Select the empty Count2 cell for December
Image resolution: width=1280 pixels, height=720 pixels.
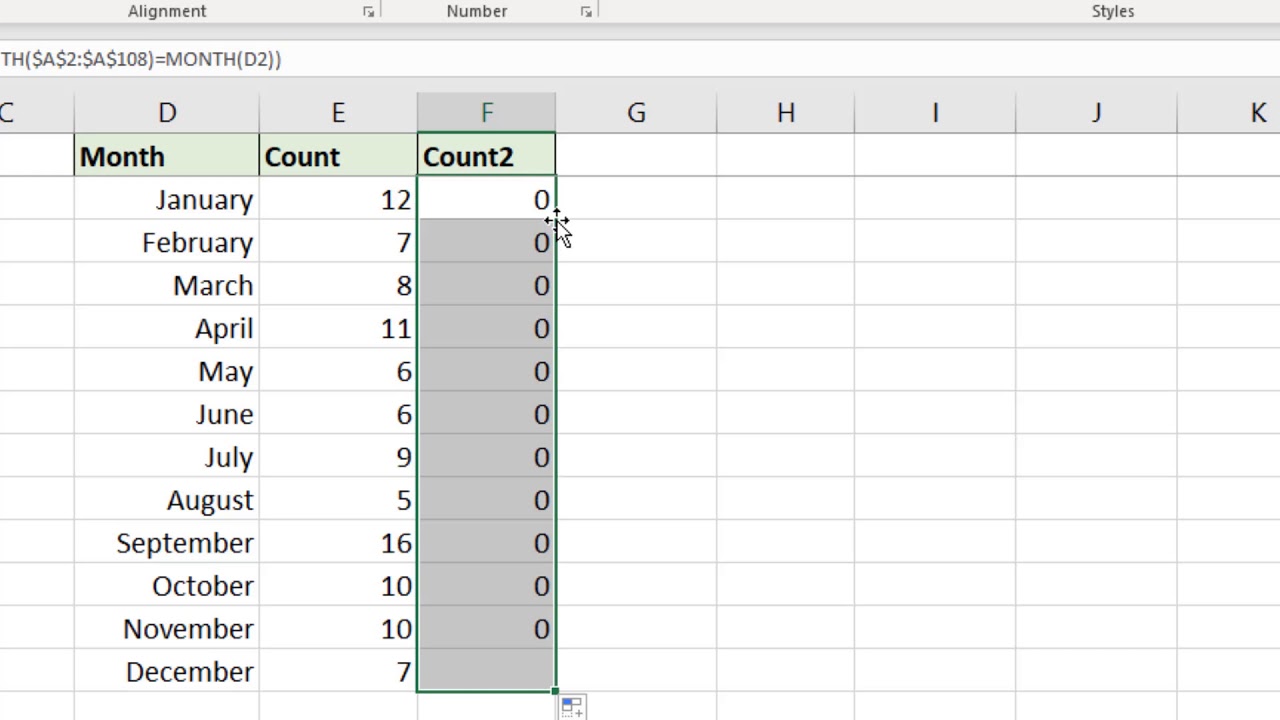486,671
